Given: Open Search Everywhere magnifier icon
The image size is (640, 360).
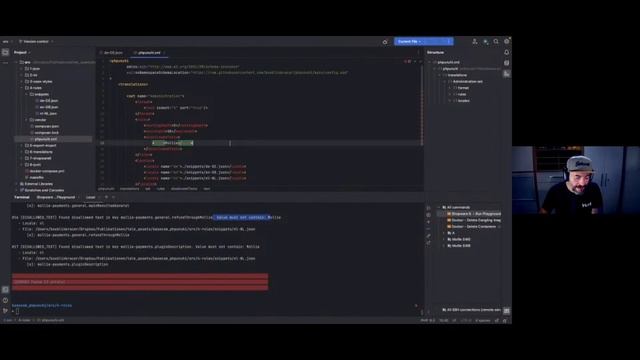Looking at the screenshot, I should 496,42.
